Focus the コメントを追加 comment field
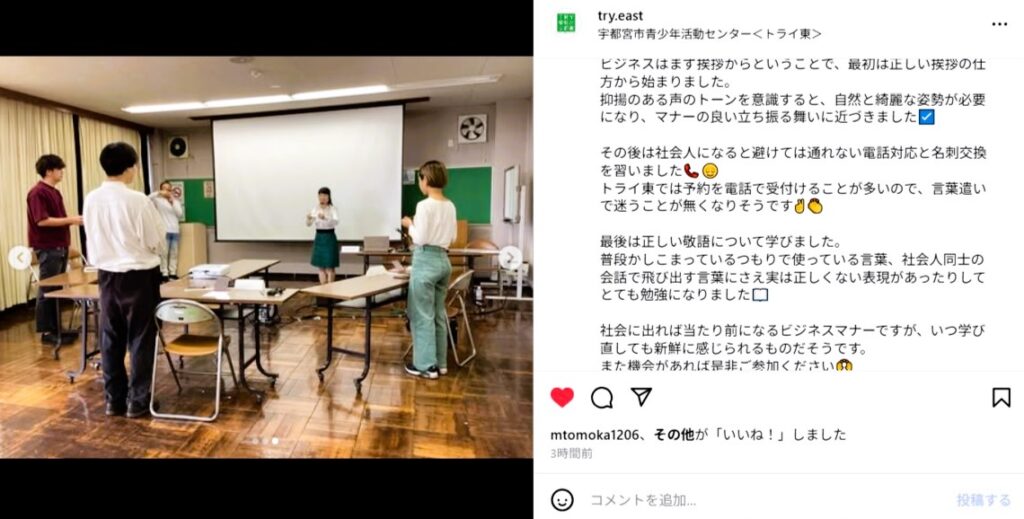The height and width of the screenshot is (519, 1024). 764,500
